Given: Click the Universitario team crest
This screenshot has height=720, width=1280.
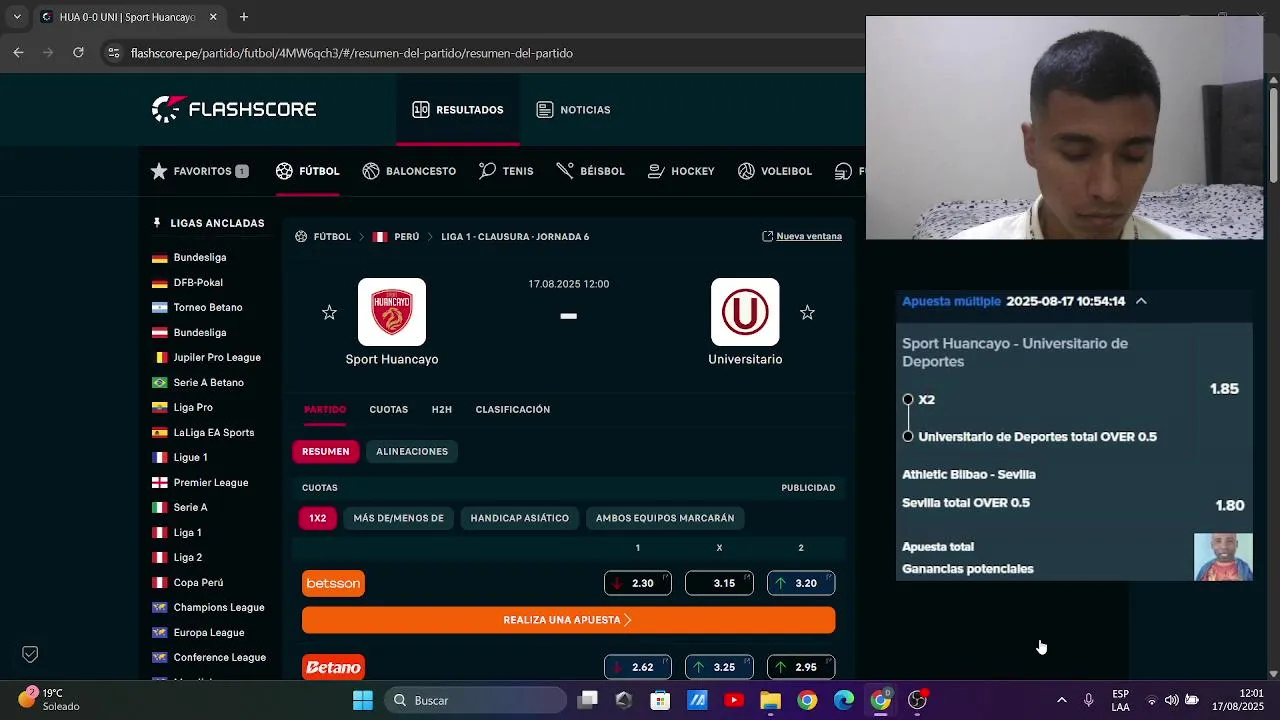Looking at the screenshot, I should pyautogui.click(x=745, y=312).
